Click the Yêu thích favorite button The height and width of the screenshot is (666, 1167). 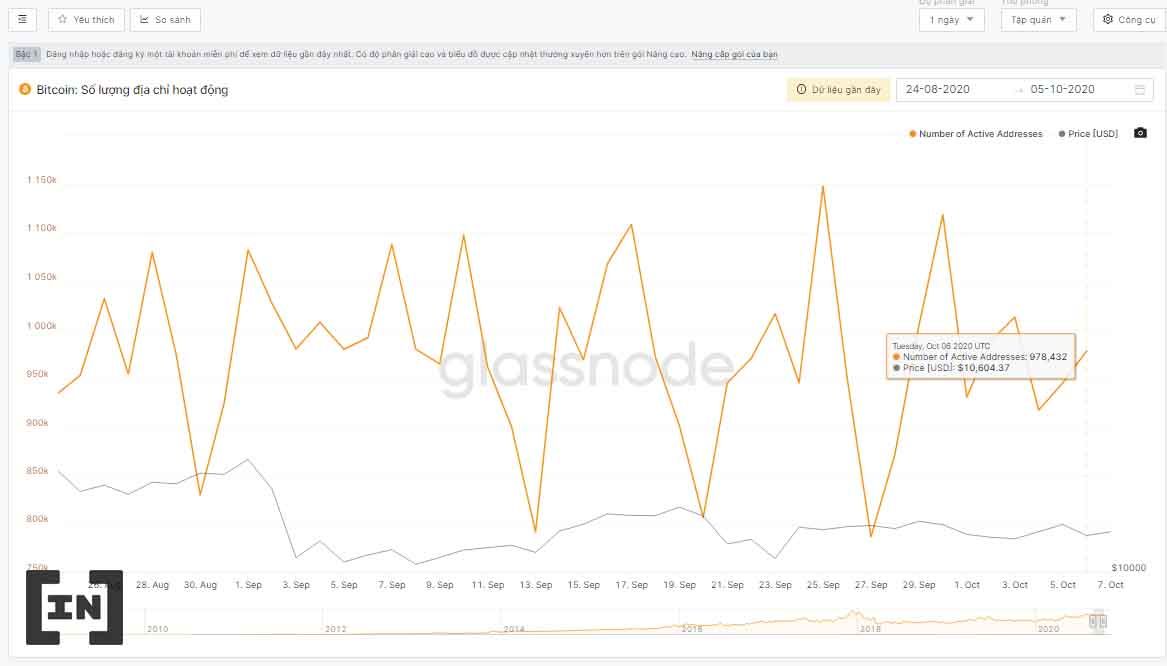tap(86, 19)
